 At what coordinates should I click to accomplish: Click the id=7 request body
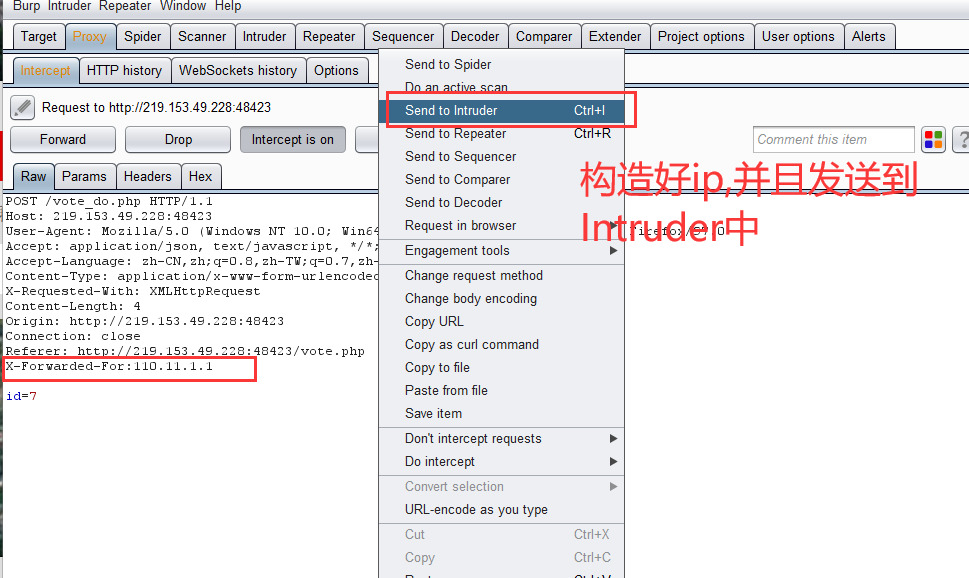22,396
